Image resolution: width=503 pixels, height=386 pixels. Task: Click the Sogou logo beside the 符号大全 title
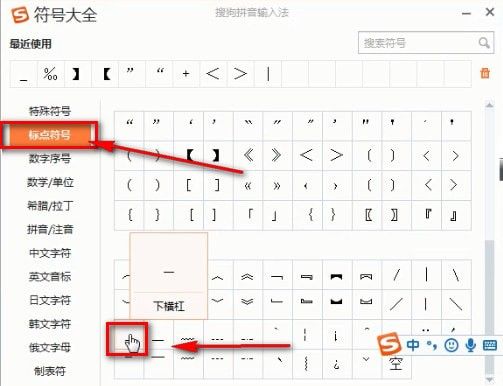pyautogui.click(x=20, y=15)
